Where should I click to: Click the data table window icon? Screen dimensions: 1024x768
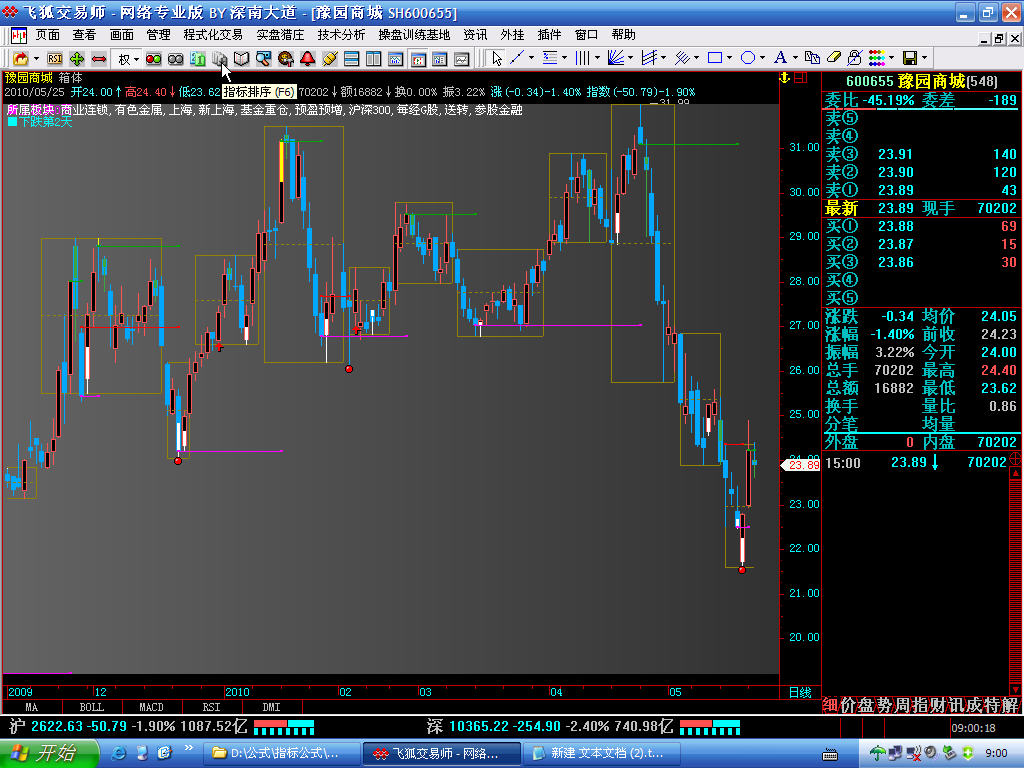[x=440, y=59]
